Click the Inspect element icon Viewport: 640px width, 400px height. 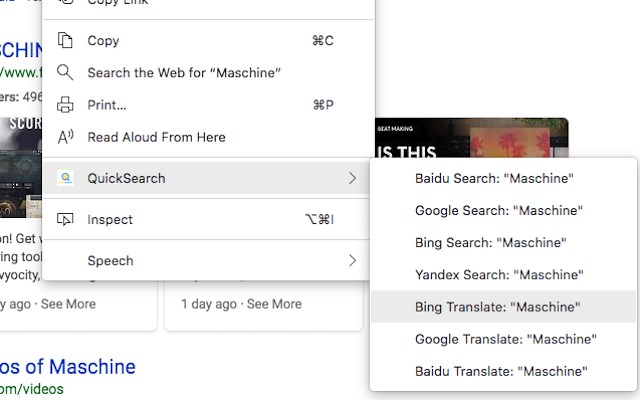click(x=66, y=219)
